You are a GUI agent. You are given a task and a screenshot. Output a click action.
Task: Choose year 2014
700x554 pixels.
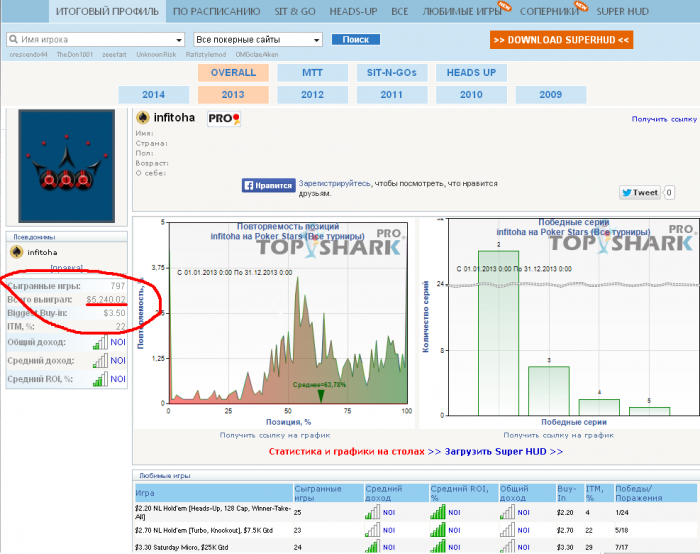154,95
